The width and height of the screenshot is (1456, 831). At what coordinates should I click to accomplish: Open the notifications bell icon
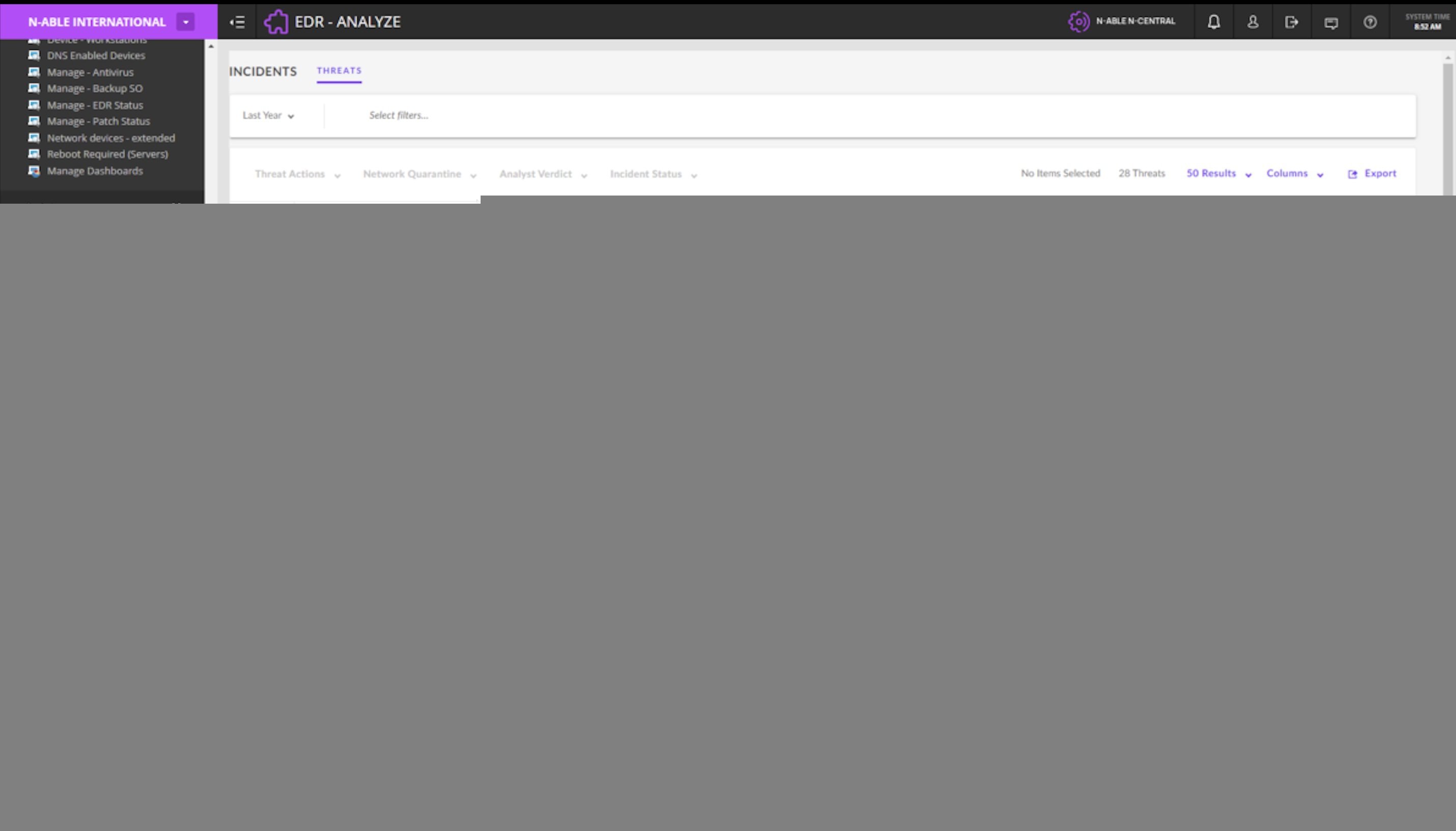[1214, 22]
